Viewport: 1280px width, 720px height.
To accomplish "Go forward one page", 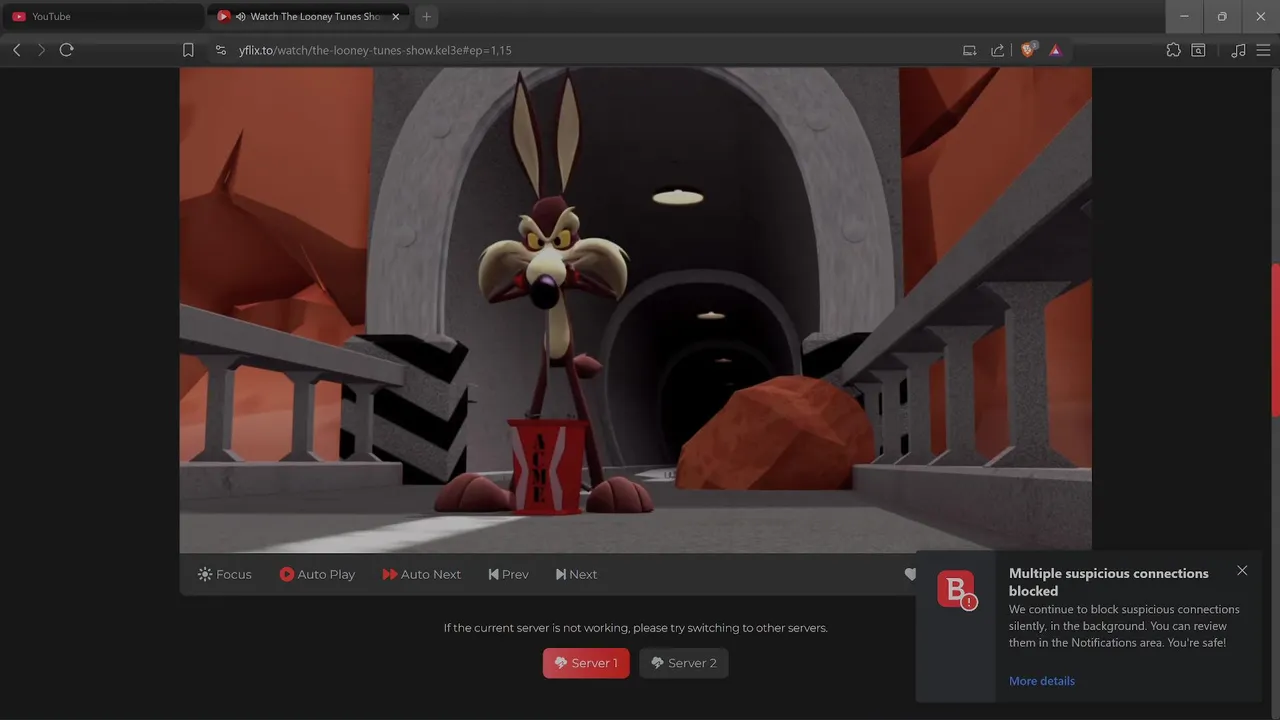I will click(x=41, y=50).
